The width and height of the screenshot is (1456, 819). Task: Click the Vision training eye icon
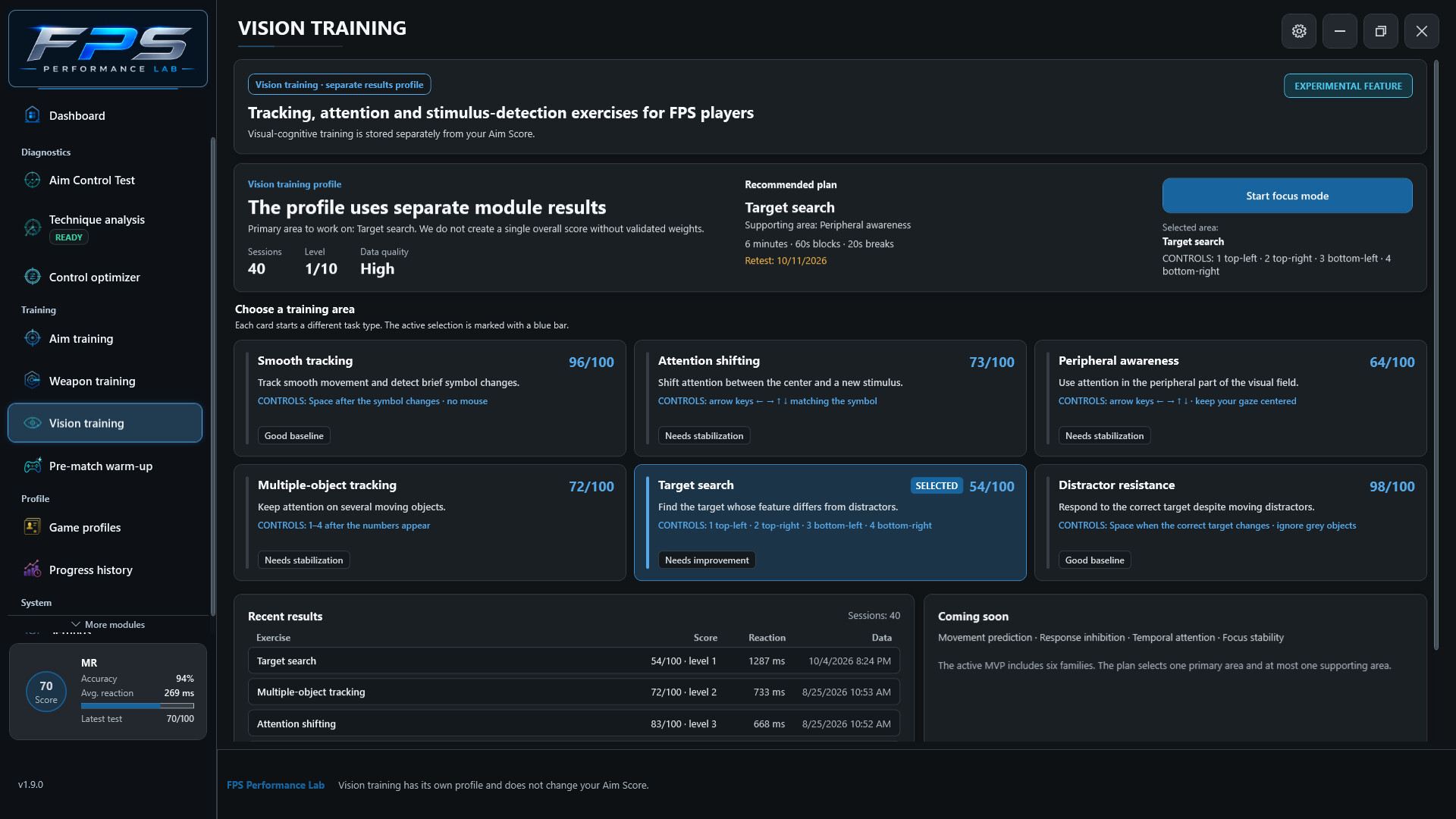tap(32, 423)
